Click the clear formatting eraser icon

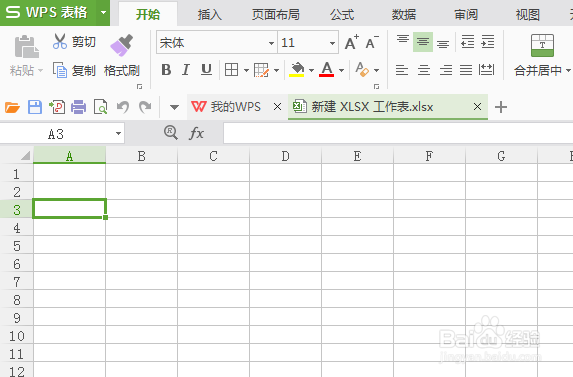[x=362, y=69]
